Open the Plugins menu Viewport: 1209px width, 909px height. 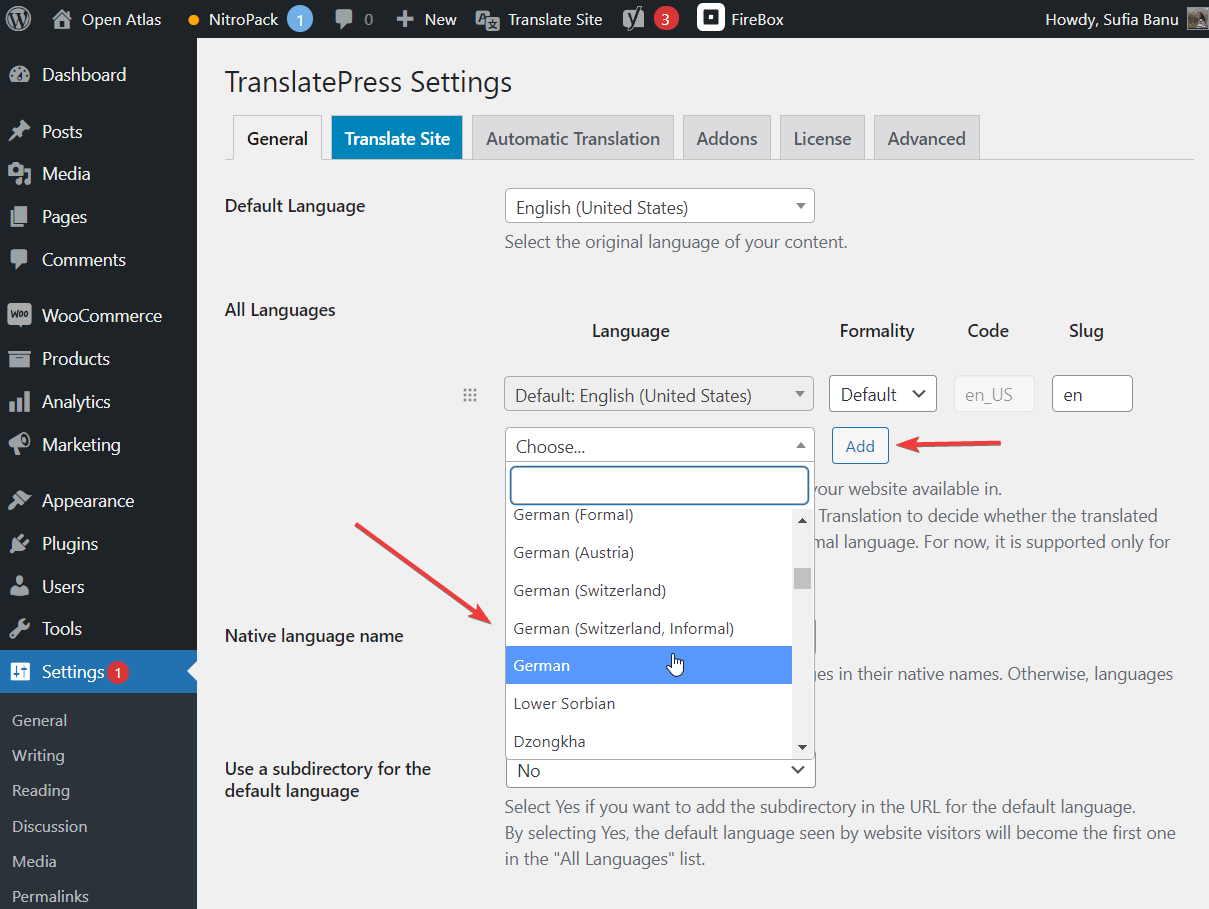(x=68, y=543)
